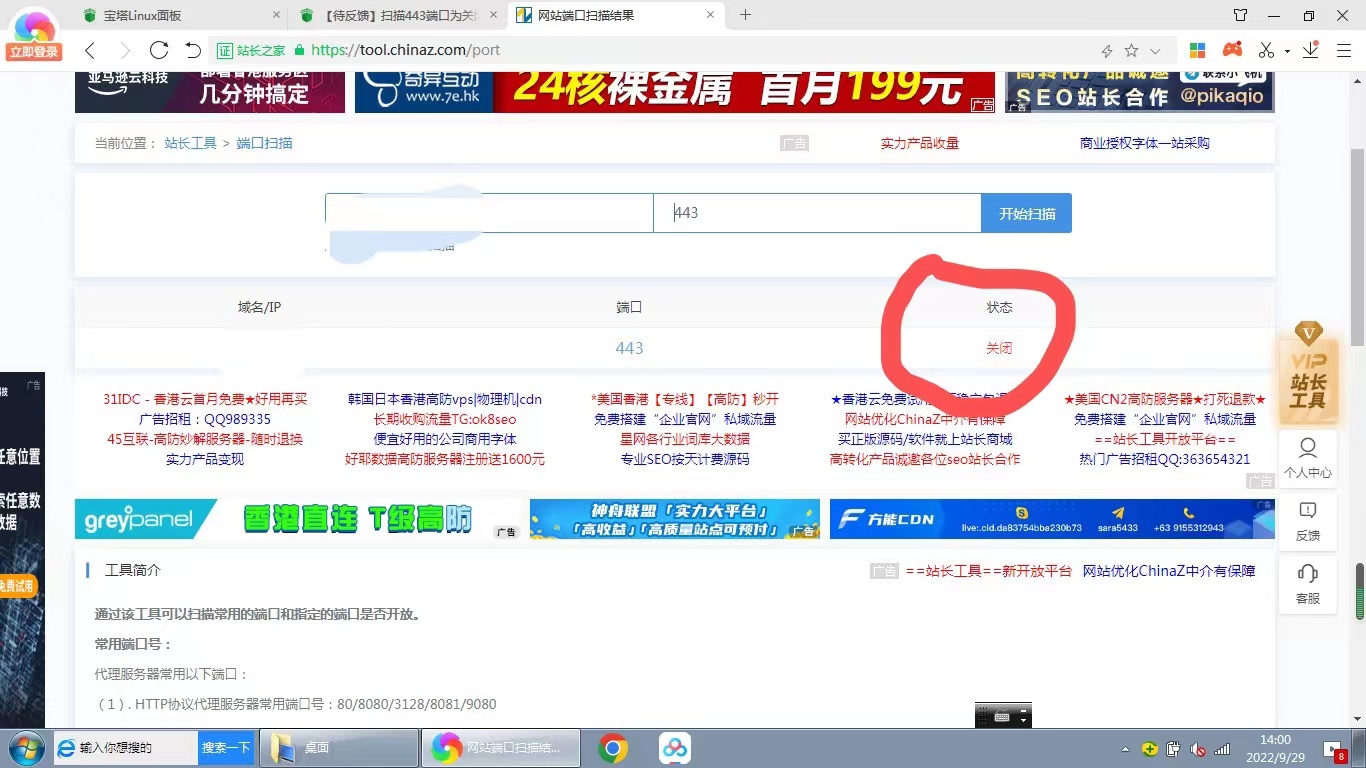Open the 端口扫描 breadcrumb link
1366x768 pixels.
(264, 143)
